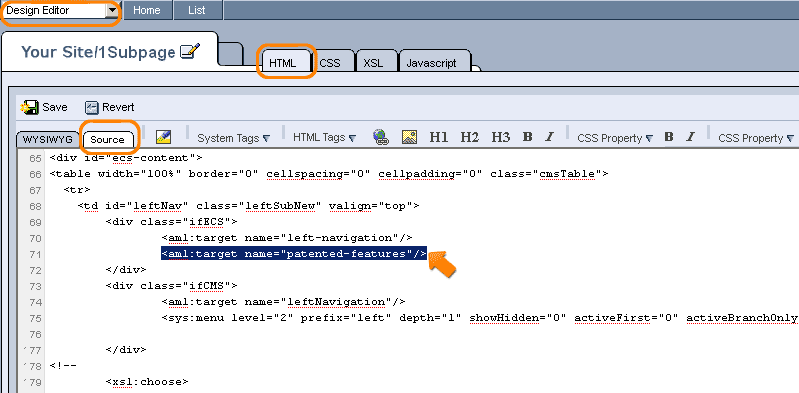
Task: Click line number 65 in the gutter
Action: tap(35, 159)
